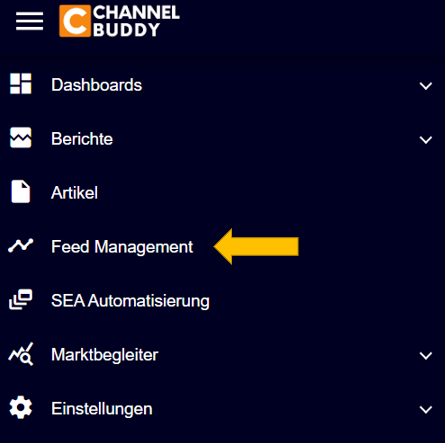The image size is (445, 443).
Task: Click the Berichte chart icon
Action: (21, 137)
